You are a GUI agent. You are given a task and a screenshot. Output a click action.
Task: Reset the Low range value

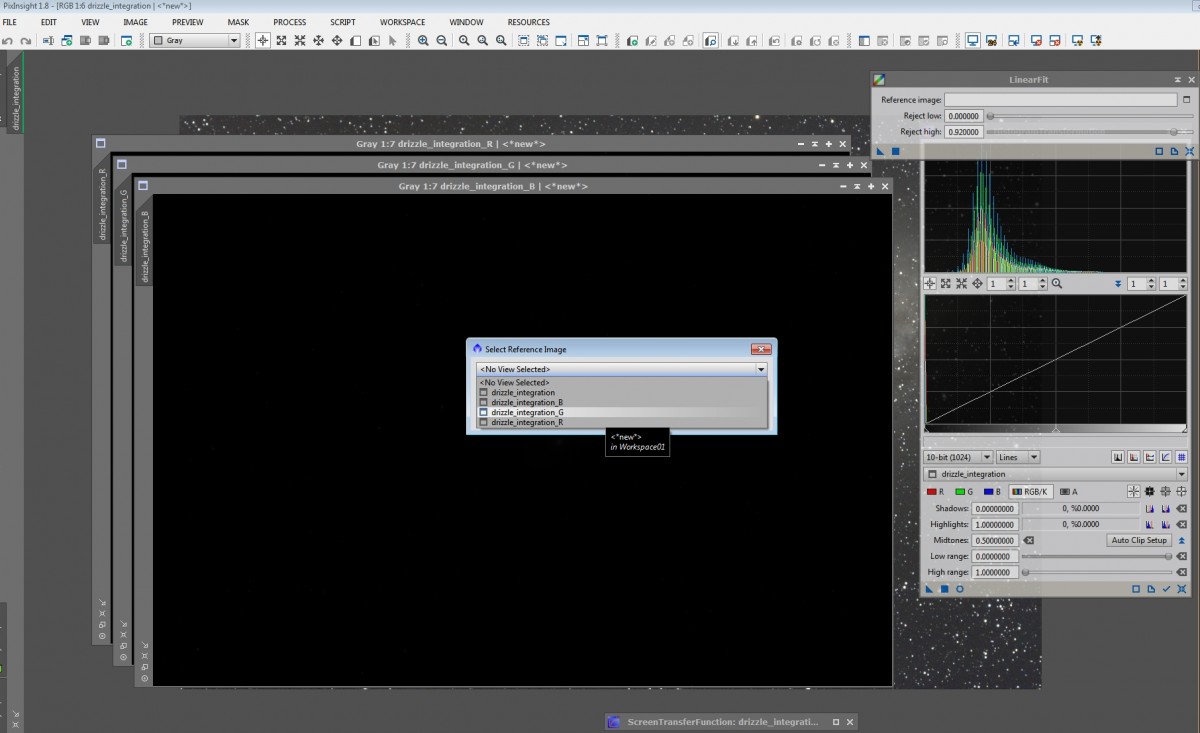[1181, 556]
